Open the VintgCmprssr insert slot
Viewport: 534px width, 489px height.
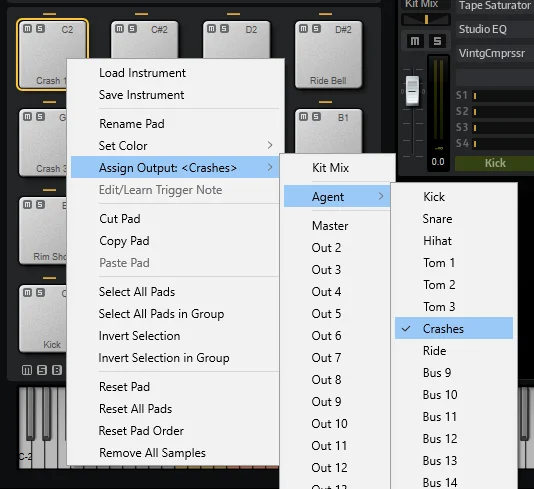495,53
